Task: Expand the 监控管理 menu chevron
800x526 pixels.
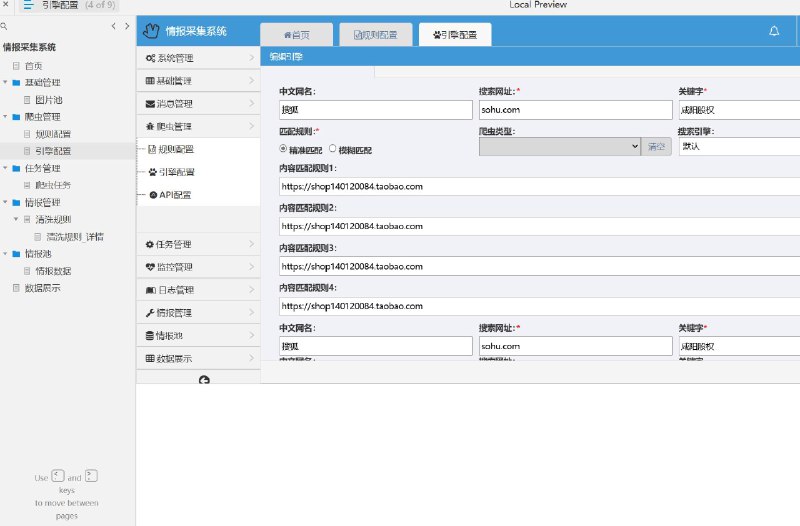Action: coord(252,267)
